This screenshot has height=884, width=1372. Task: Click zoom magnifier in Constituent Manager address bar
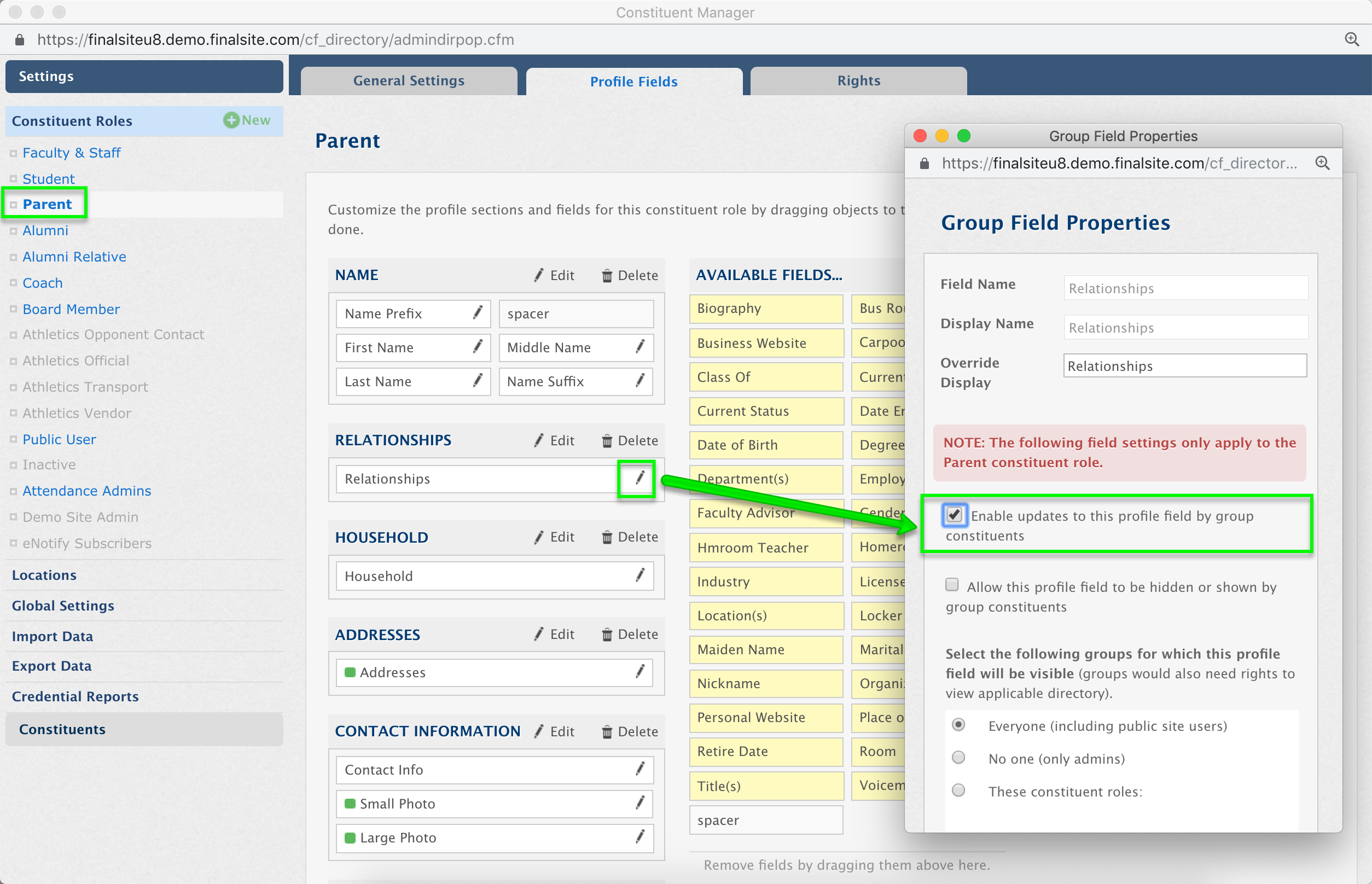tap(1352, 39)
